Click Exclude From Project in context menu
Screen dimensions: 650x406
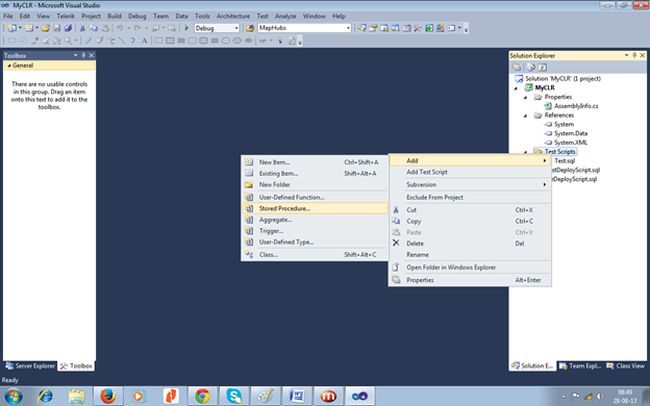click(x=470, y=197)
